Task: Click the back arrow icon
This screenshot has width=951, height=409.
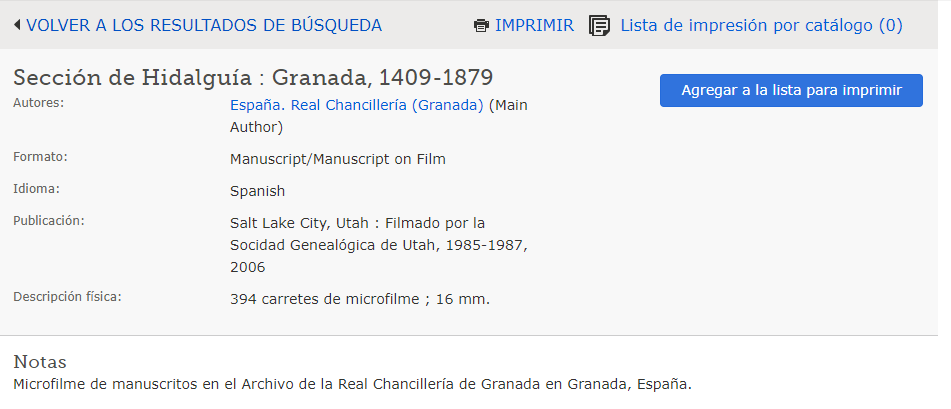Action: (17, 25)
